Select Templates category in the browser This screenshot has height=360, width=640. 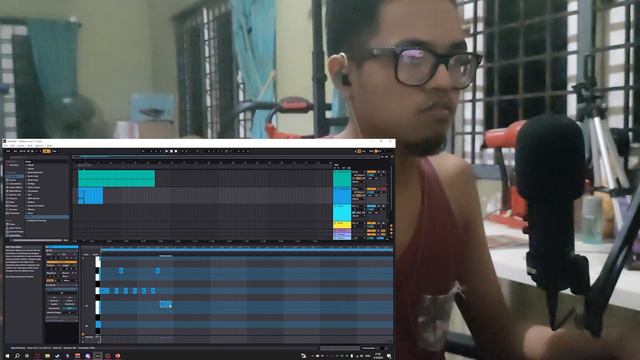(14, 213)
